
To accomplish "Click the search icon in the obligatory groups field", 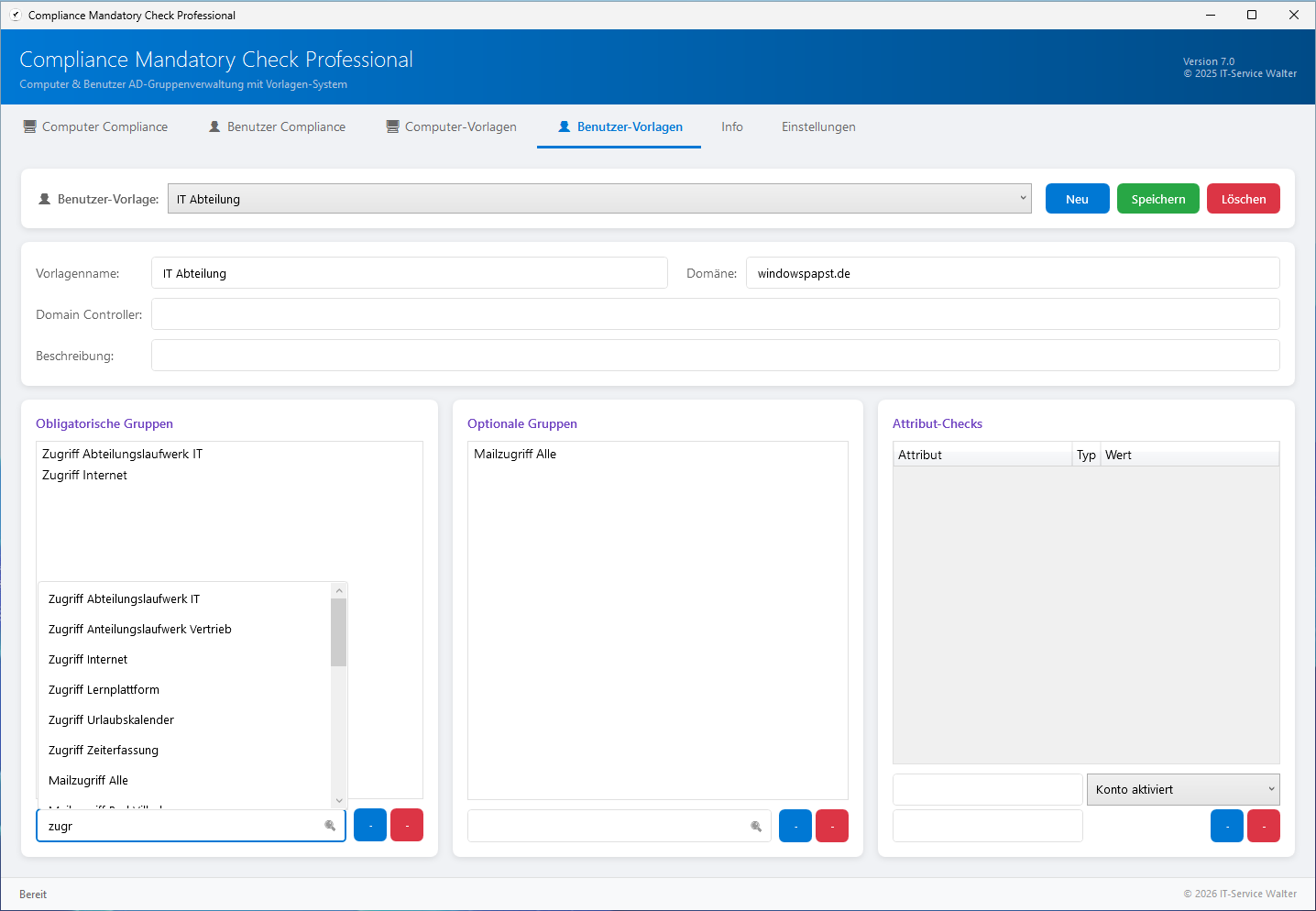I will 330,826.
